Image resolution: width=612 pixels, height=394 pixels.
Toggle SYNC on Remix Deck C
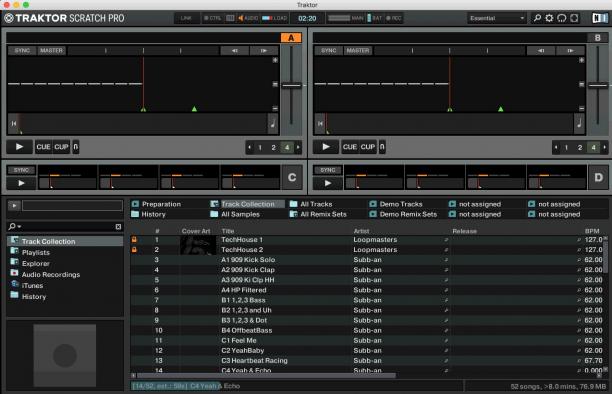[21, 170]
